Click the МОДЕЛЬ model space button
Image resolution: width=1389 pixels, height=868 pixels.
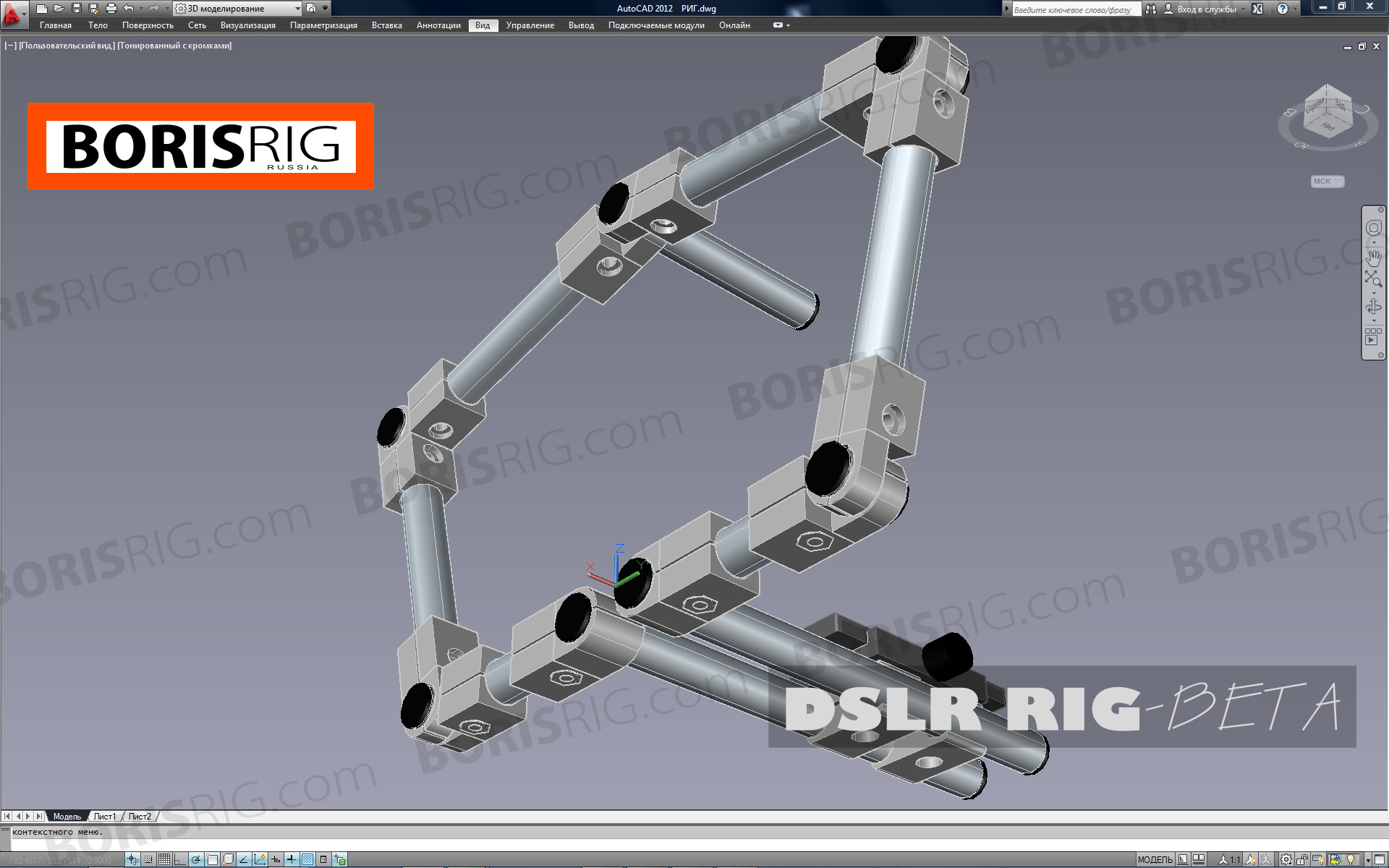coord(1155,859)
